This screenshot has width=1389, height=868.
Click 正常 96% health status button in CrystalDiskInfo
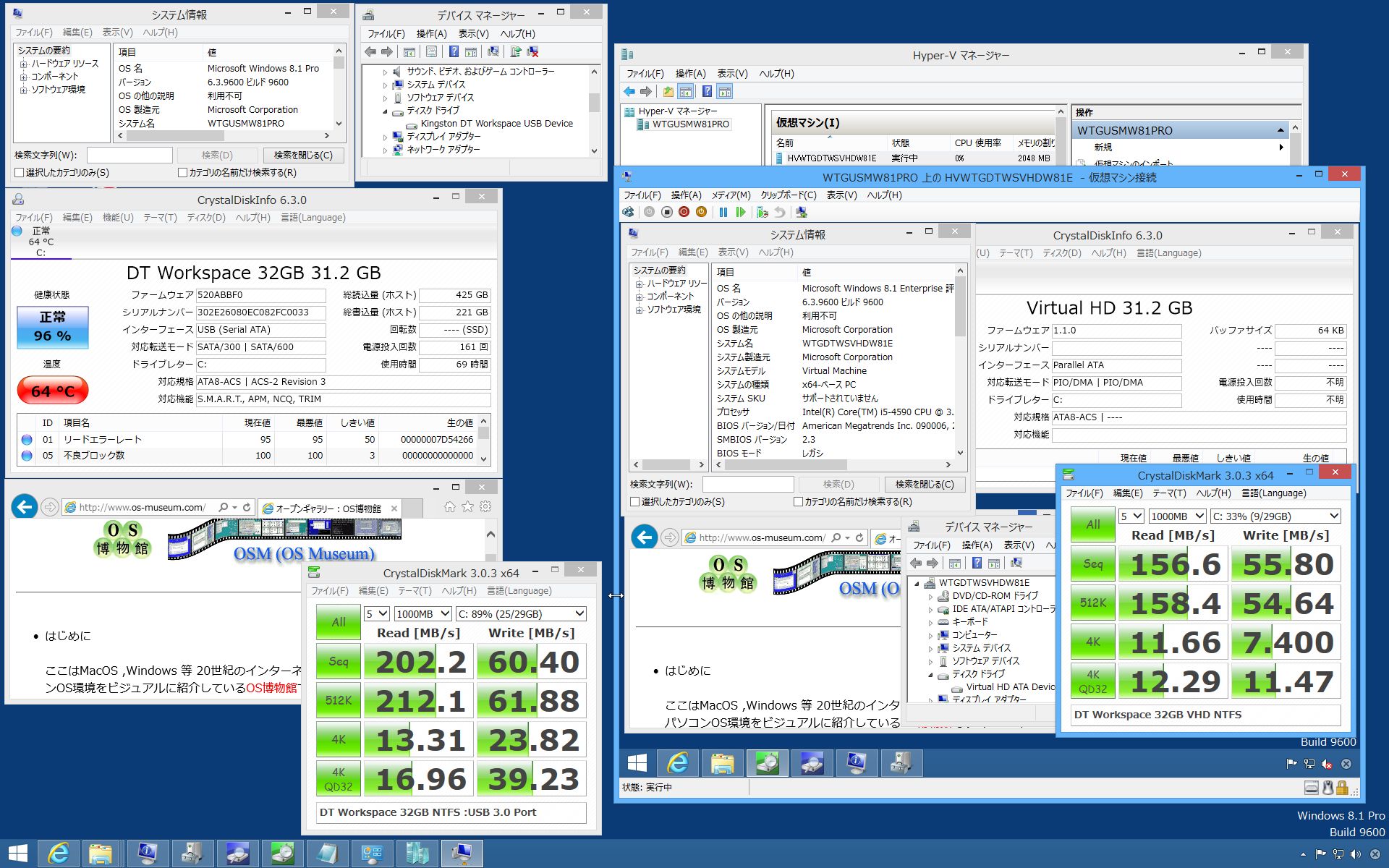pyautogui.click(x=53, y=327)
